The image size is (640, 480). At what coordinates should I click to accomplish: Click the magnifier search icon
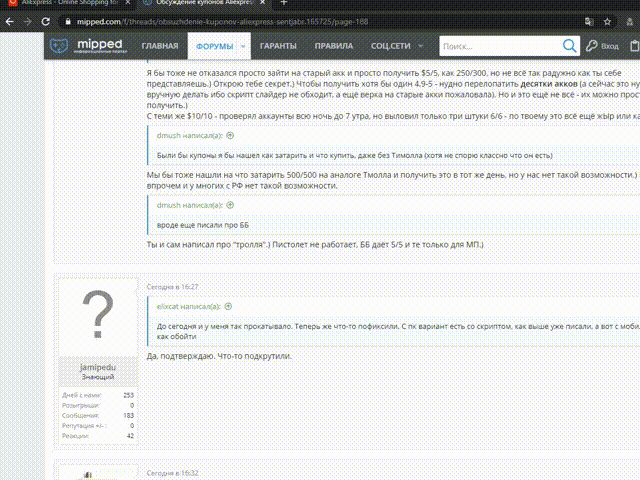[x=569, y=46]
